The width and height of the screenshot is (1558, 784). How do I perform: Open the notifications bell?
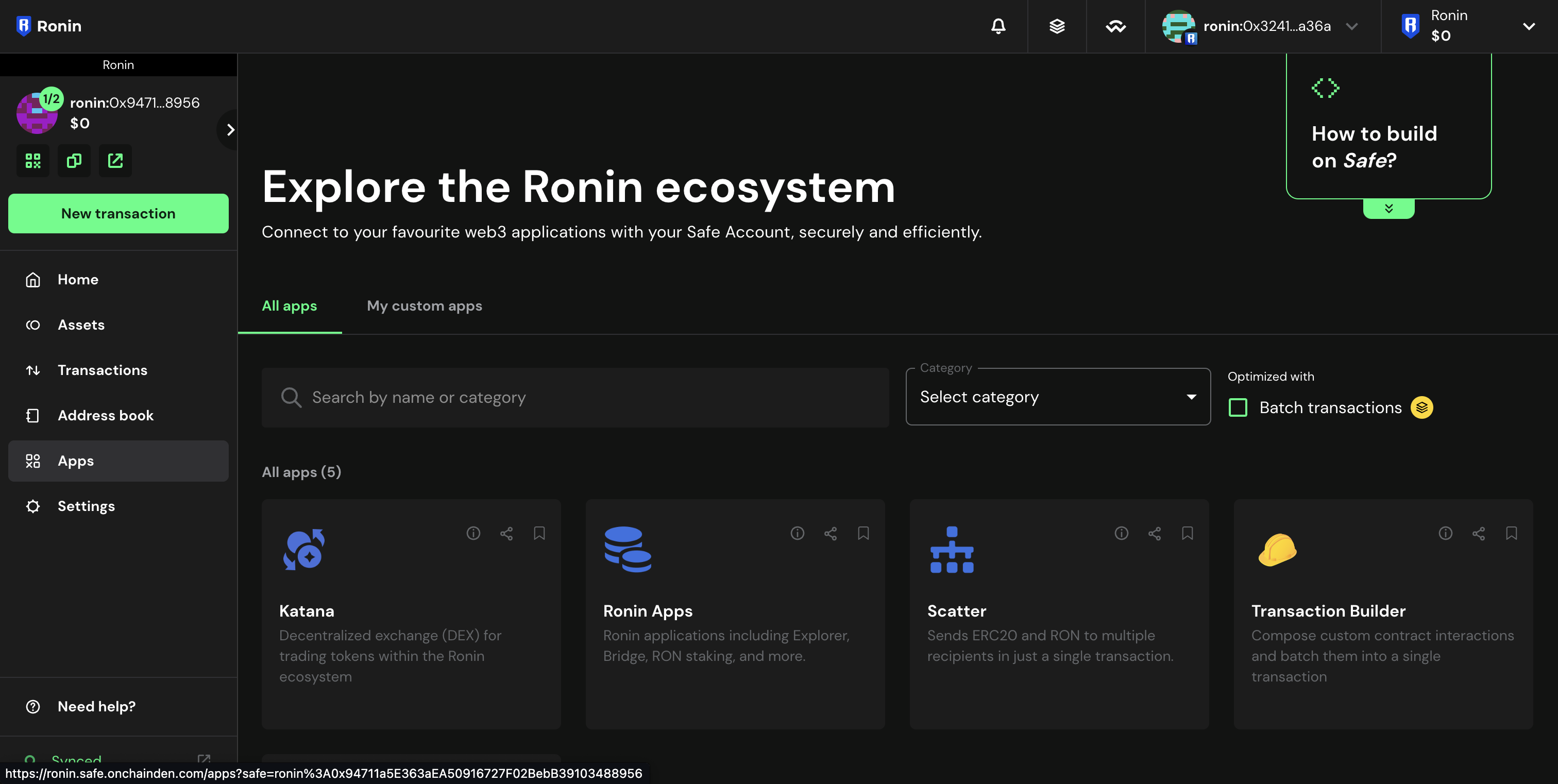[998, 26]
